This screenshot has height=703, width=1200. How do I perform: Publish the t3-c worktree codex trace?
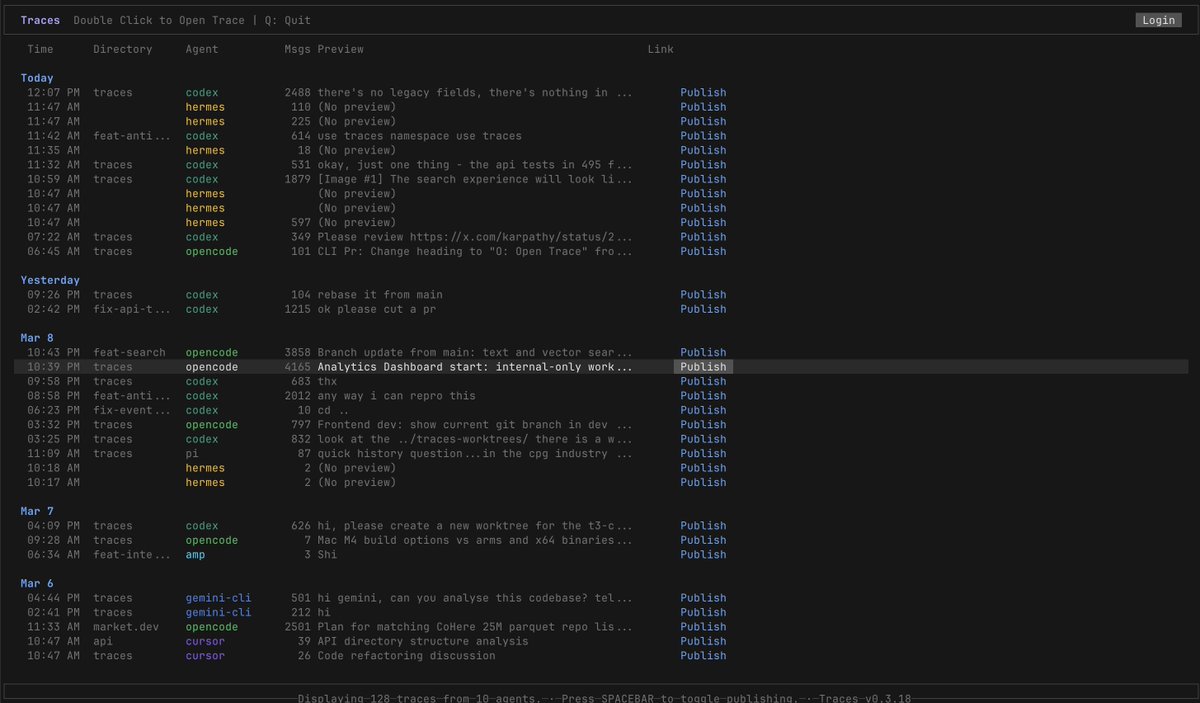703,526
